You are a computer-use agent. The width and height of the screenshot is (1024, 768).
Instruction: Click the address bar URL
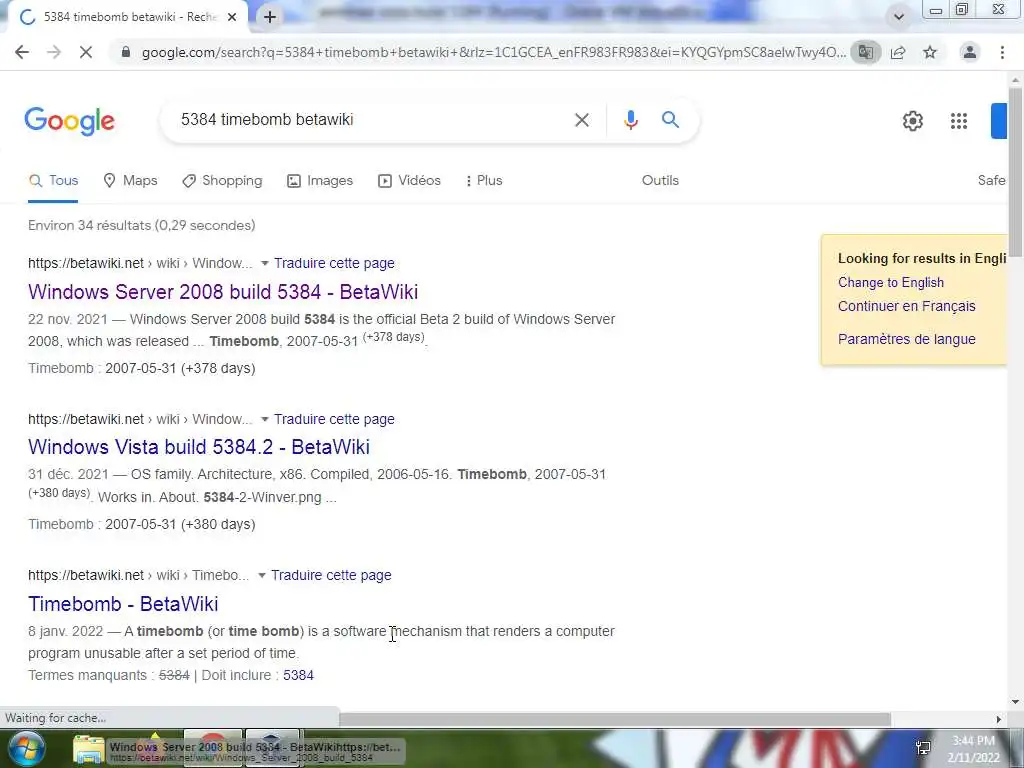493,52
